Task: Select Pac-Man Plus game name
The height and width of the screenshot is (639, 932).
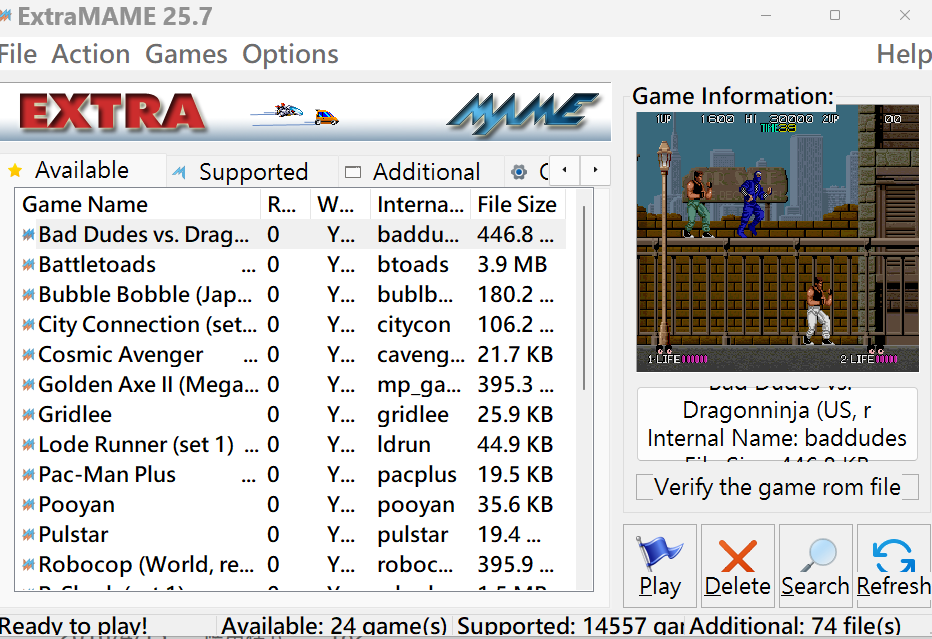Action: [107, 474]
